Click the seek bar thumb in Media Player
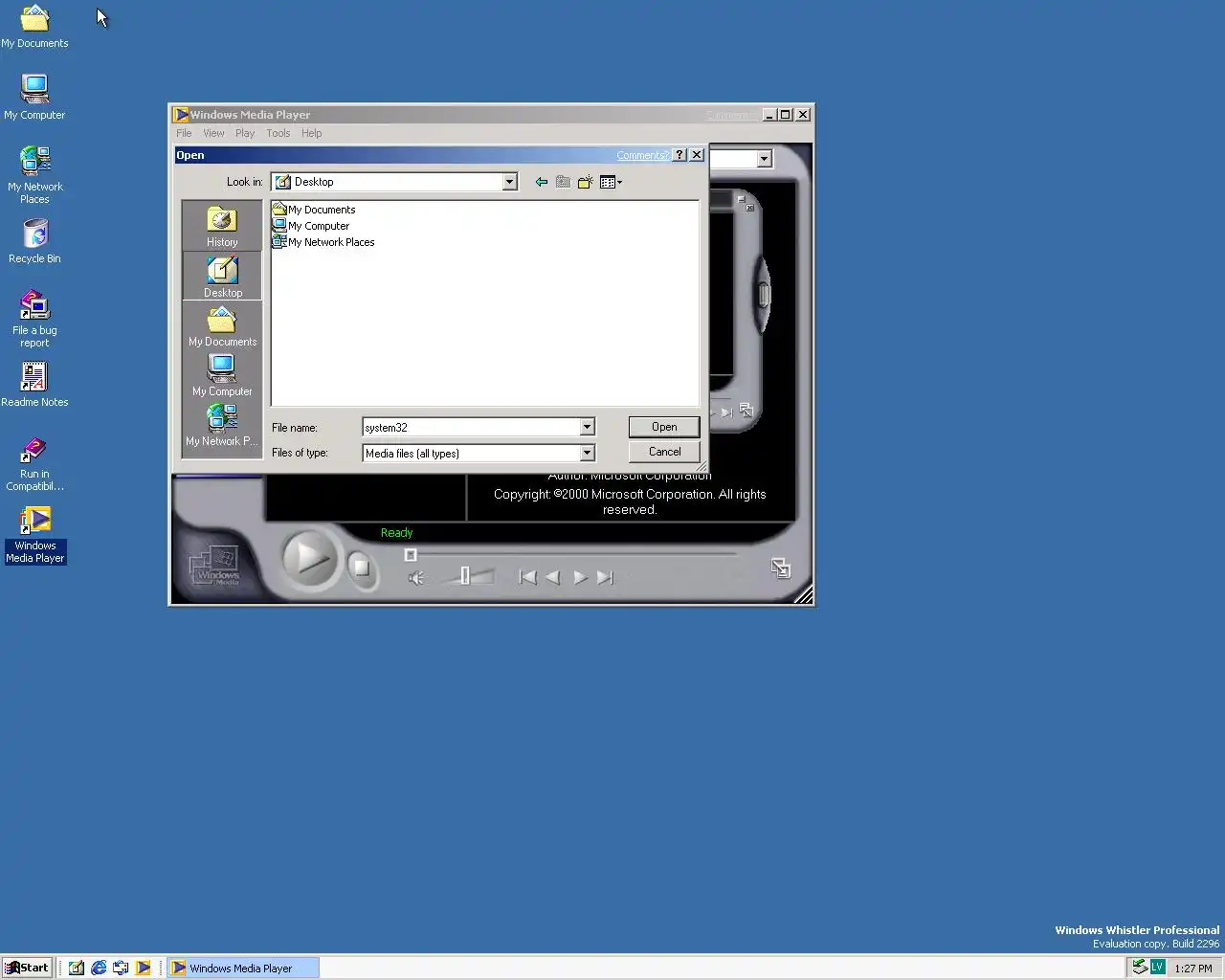This screenshot has height=980, width=1225. (411, 555)
